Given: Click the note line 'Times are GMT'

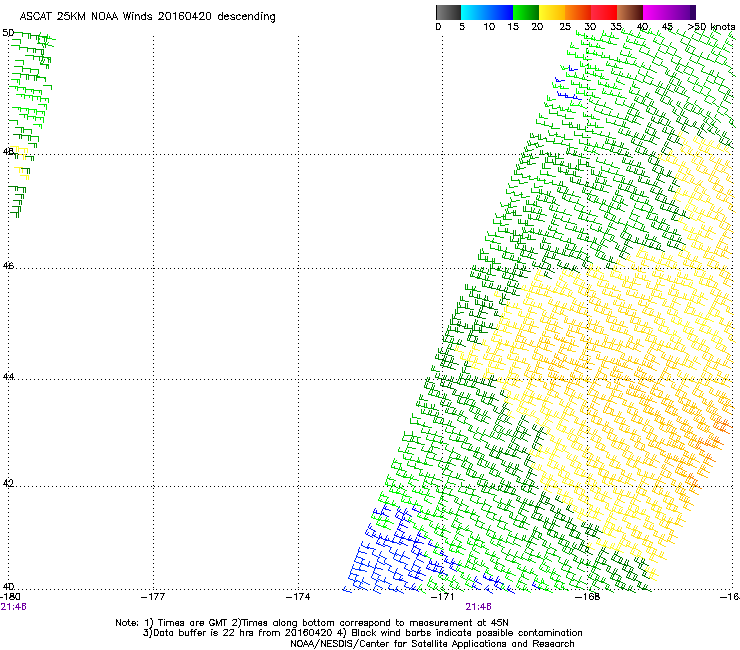Looking at the screenshot, I should [x=193, y=623].
